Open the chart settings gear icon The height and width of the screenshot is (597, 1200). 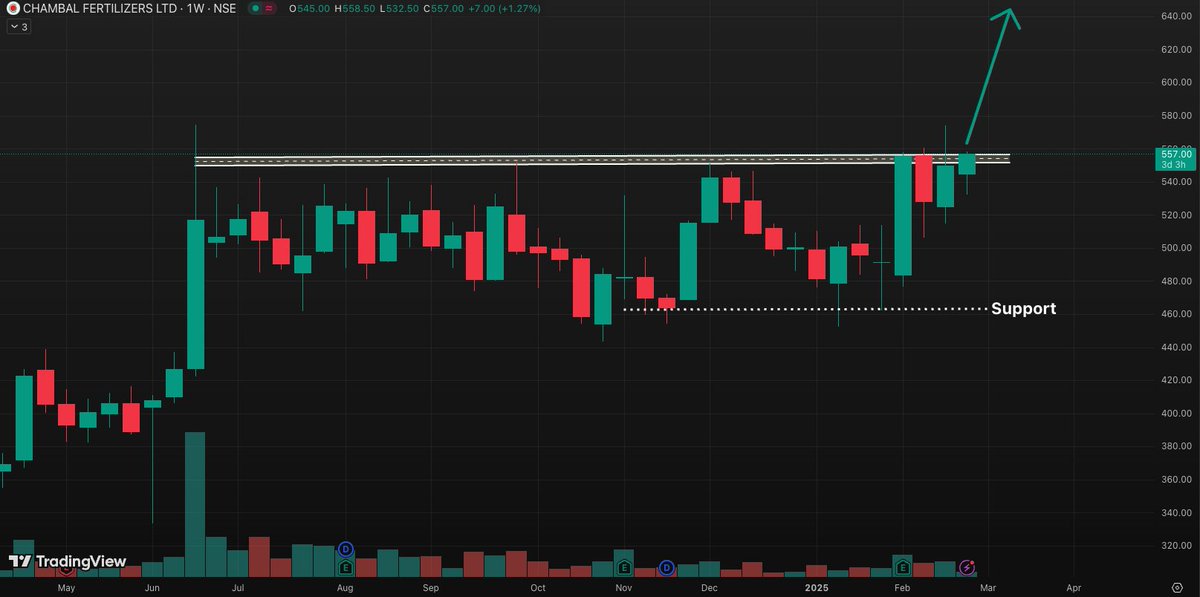coord(1177,587)
